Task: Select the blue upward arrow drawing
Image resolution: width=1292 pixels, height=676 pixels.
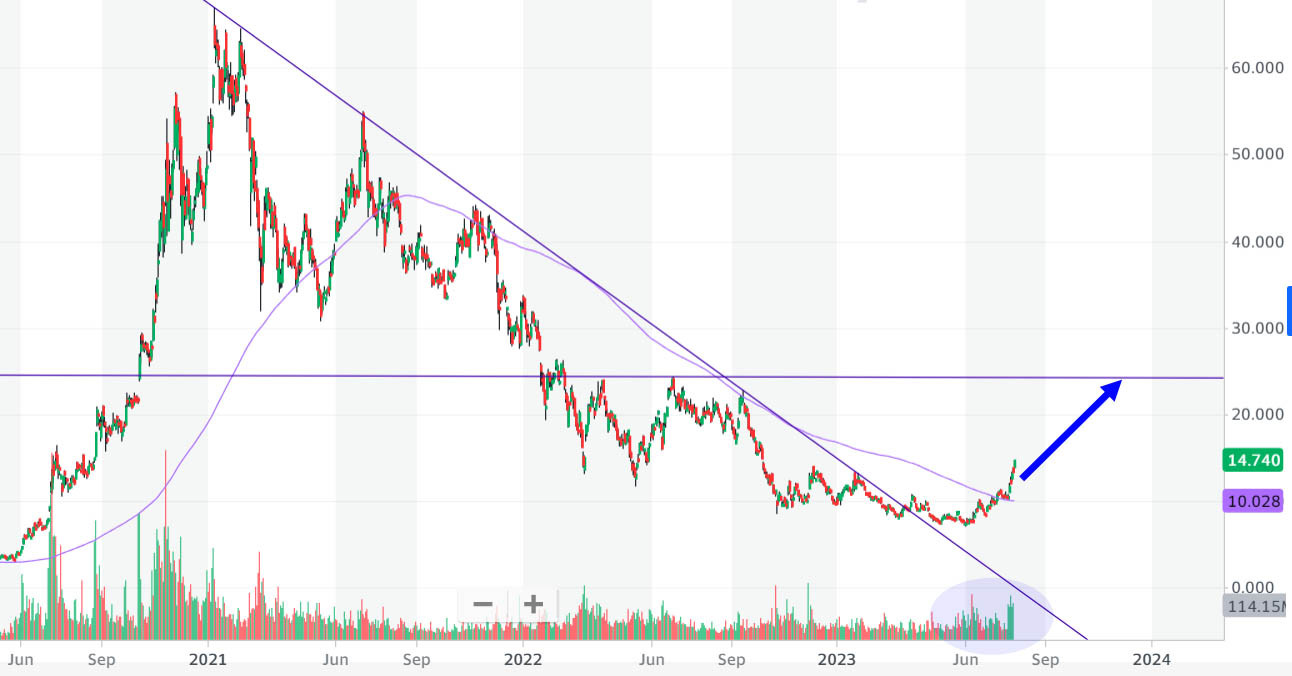Action: [x=1070, y=429]
